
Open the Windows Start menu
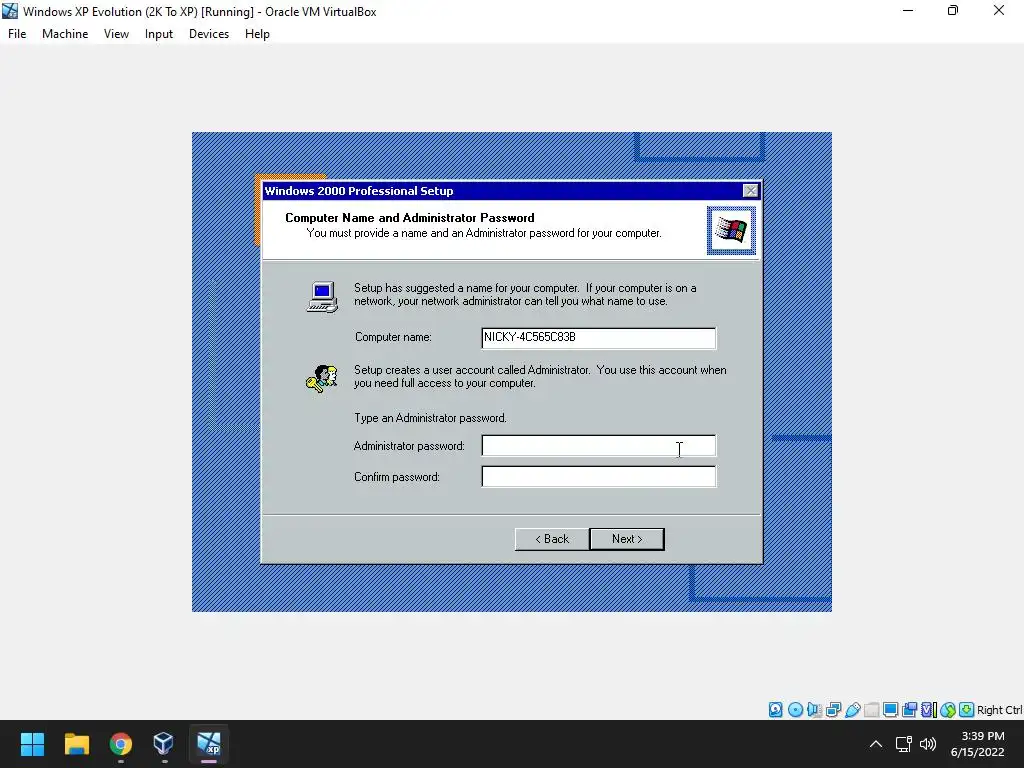pos(32,744)
